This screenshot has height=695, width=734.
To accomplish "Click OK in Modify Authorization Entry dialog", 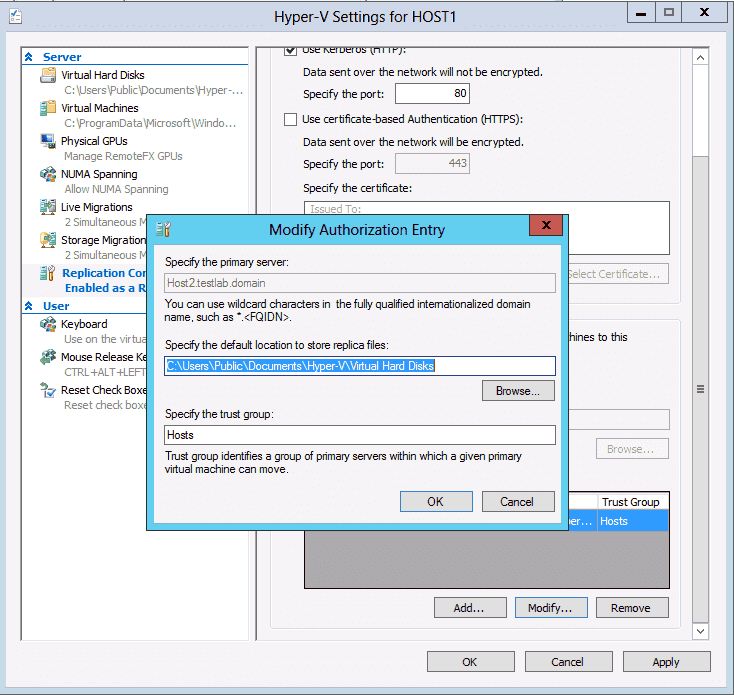I will point(436,502).
